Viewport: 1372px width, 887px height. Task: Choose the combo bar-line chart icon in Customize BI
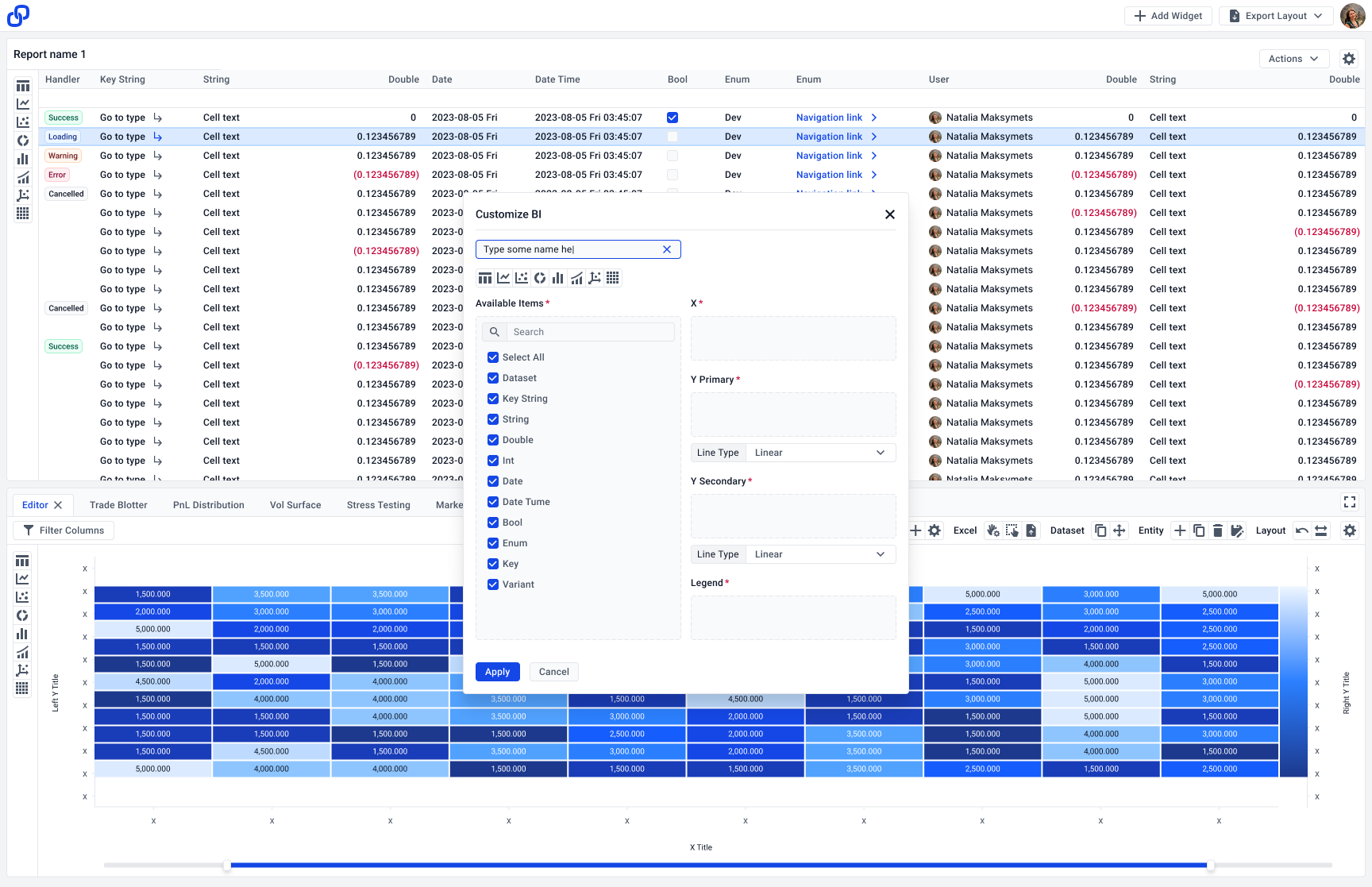click(x=576, y=278)
